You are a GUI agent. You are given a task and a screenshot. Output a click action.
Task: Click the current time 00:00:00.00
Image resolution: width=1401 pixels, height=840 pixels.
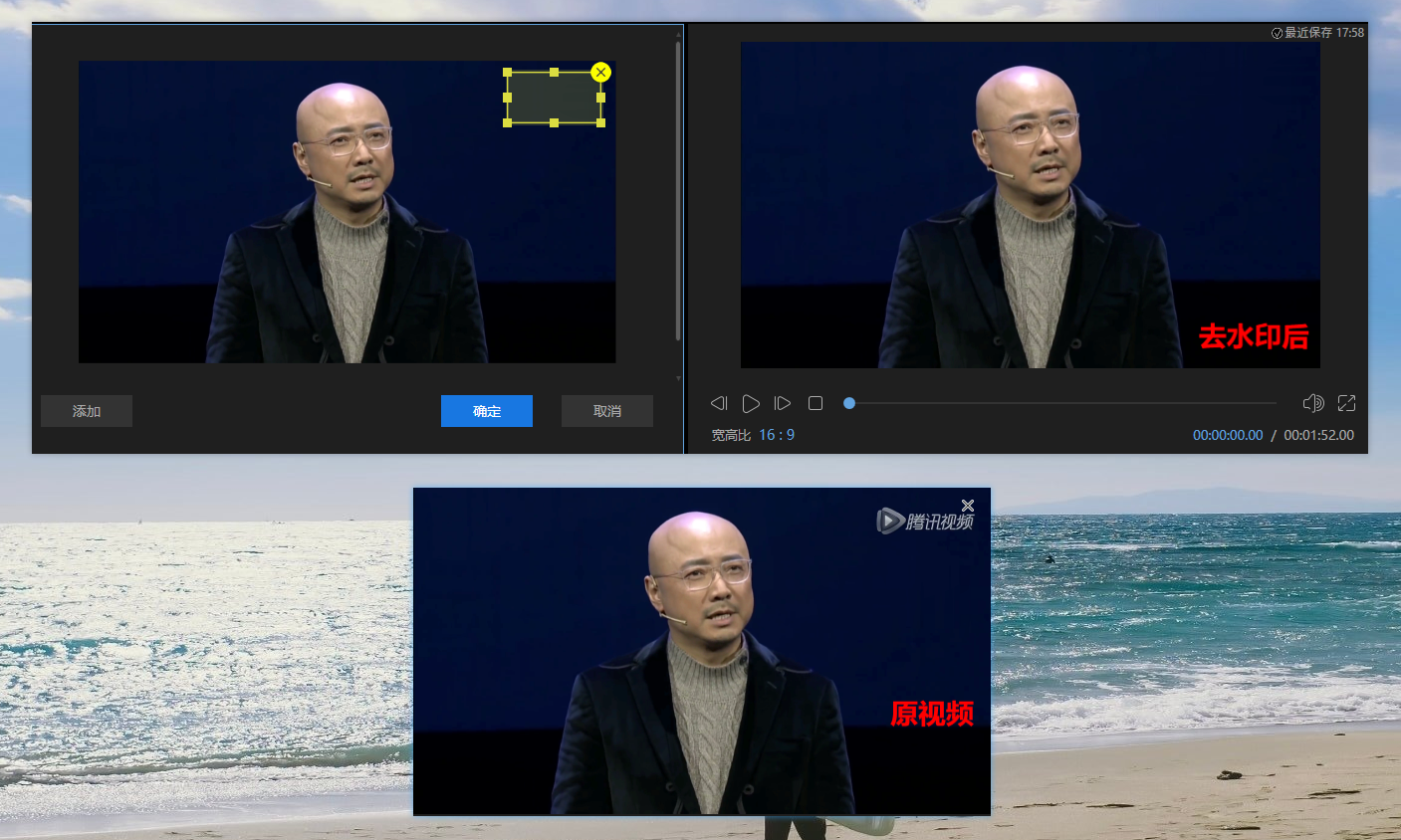click(1228, 435)
